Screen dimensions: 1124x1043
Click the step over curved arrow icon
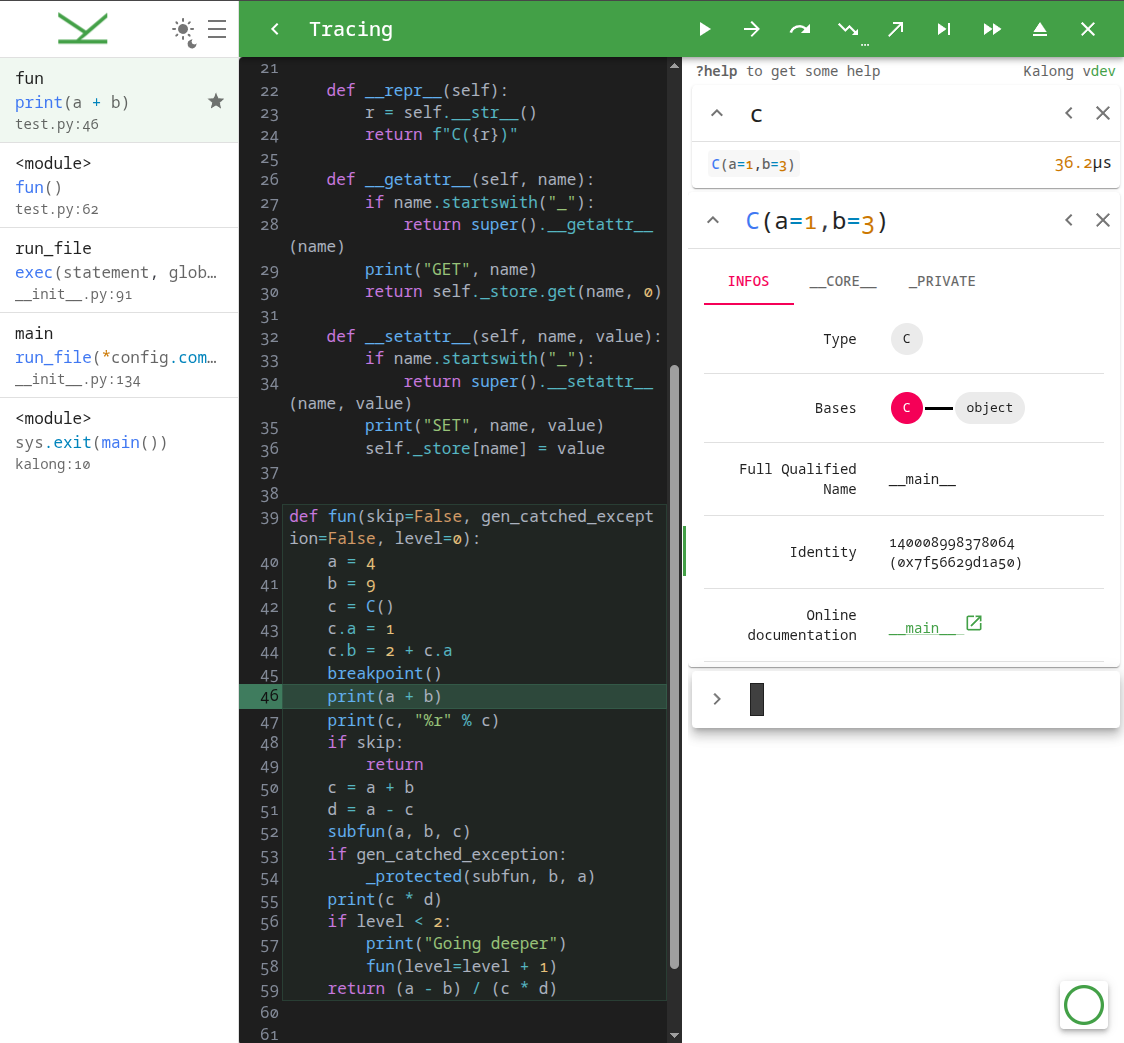coord(799,29)
